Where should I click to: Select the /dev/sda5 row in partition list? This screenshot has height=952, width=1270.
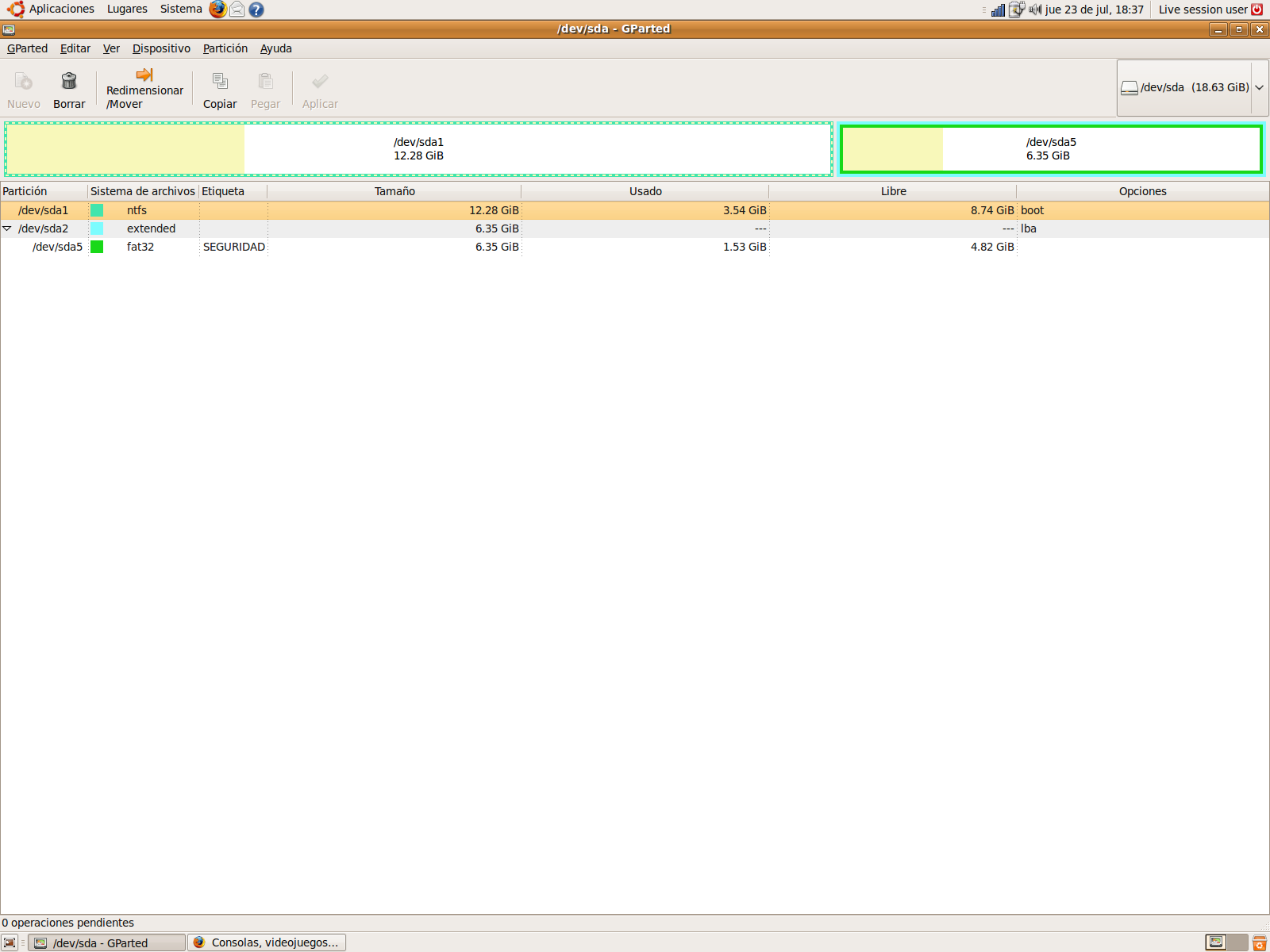635,247
